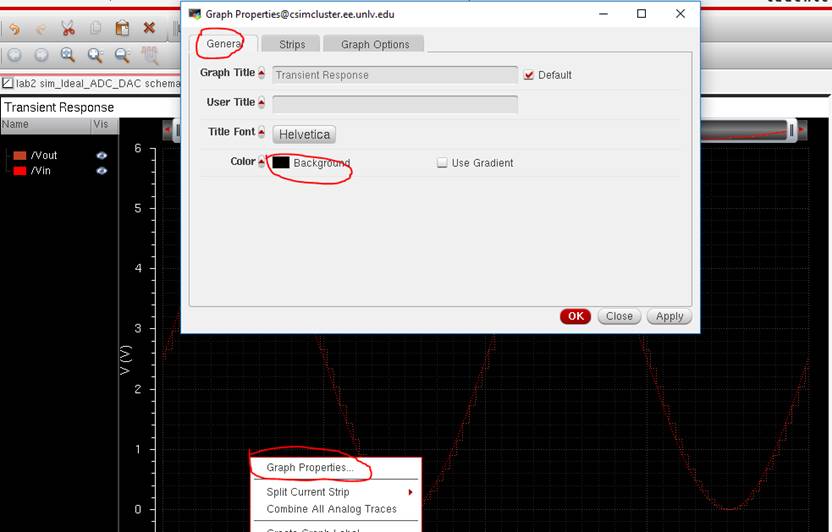832x532 pixels.
Task: Click the Zoom Out magnifier icon
Action: (123, 55)
